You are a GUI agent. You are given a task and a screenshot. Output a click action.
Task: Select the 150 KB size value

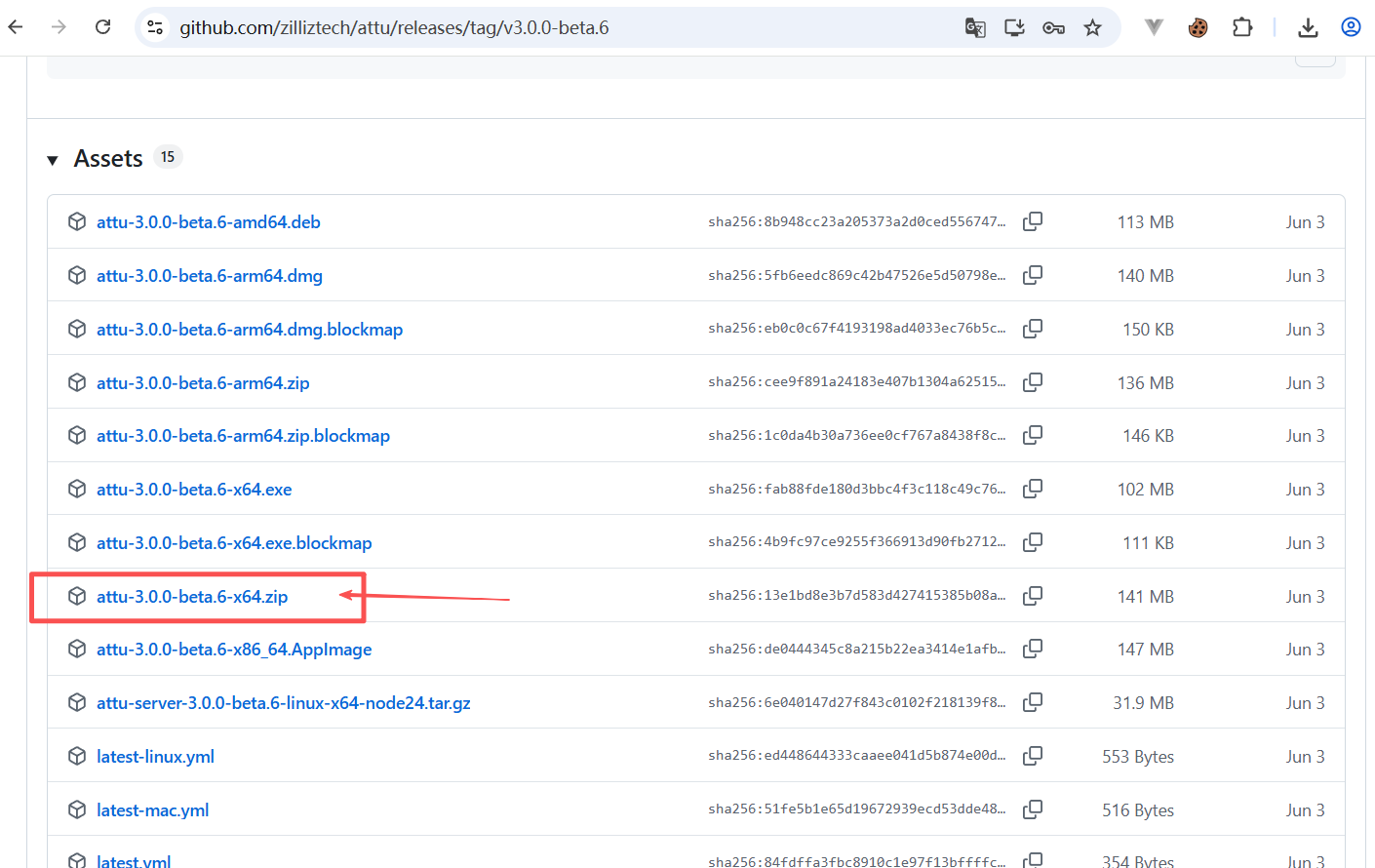(1149, 330)
